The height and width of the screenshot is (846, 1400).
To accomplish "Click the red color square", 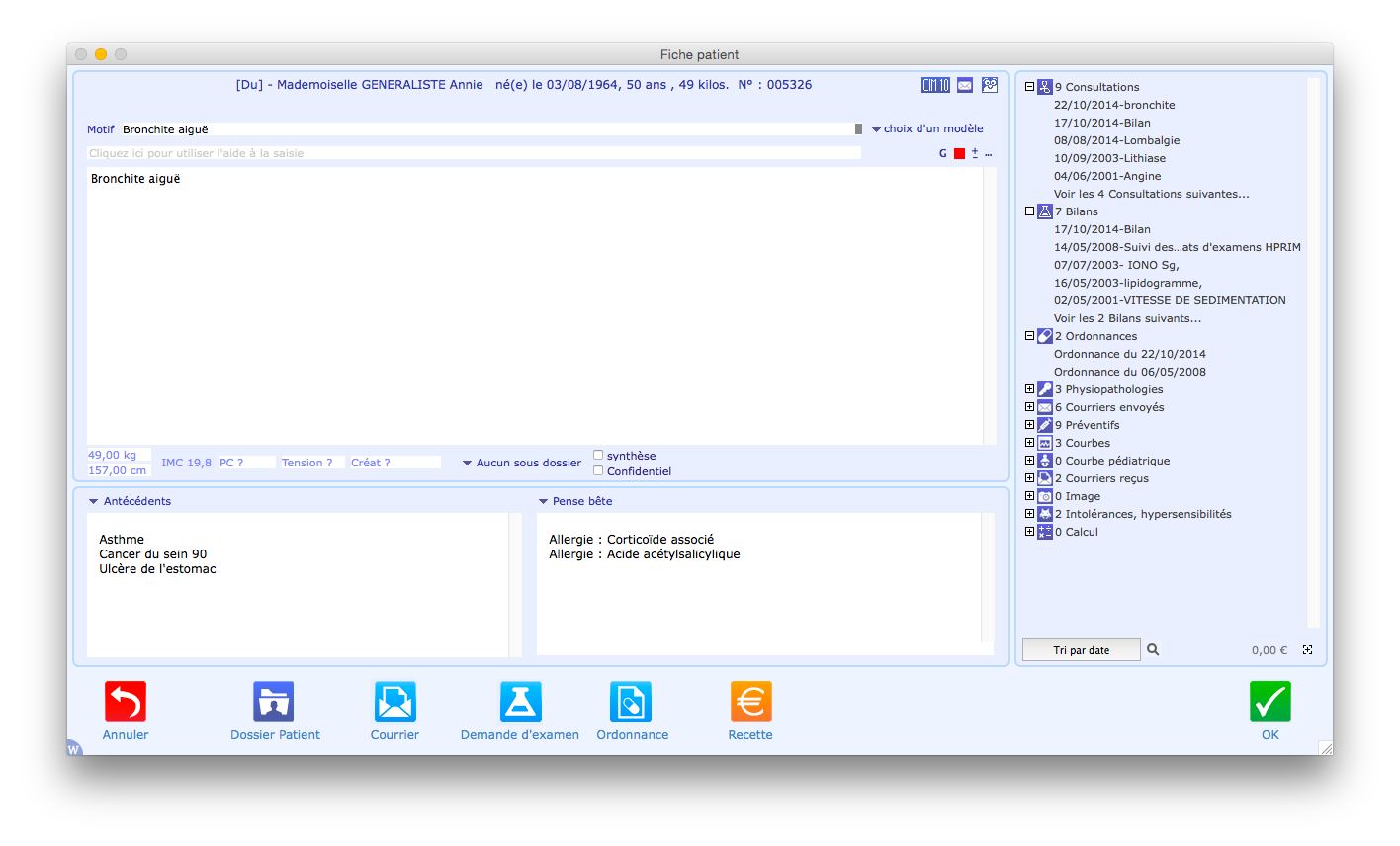I will 959,153.
